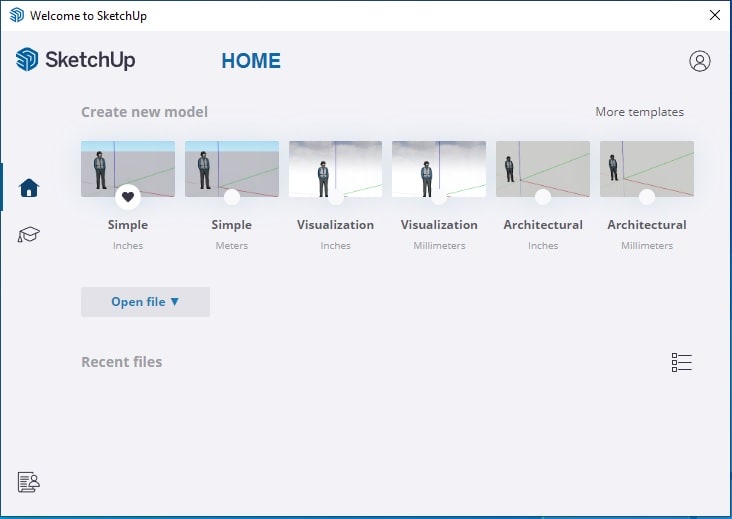Click the SketchUp icon in title bar

click(17, 15)
